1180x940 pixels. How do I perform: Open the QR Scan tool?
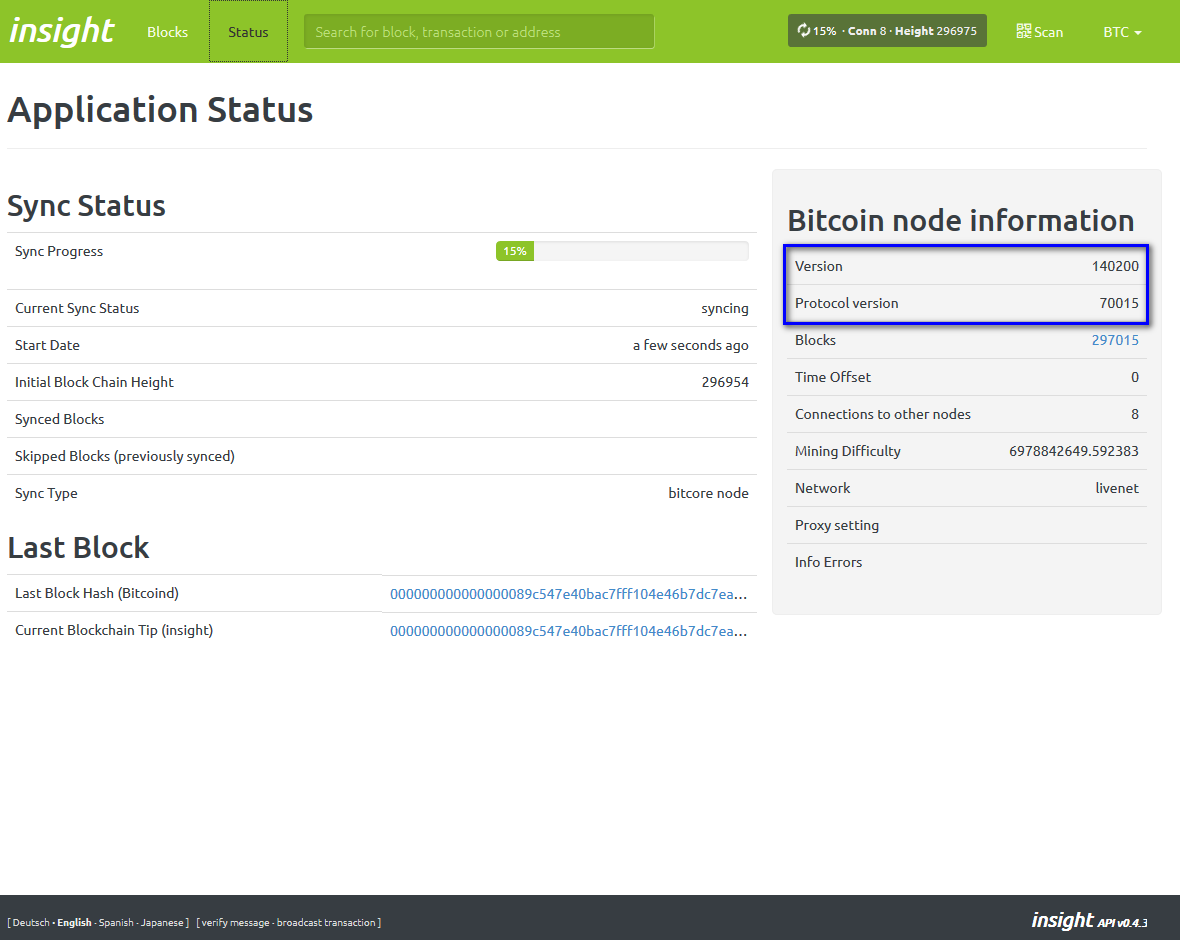[x=1039, y=31]
